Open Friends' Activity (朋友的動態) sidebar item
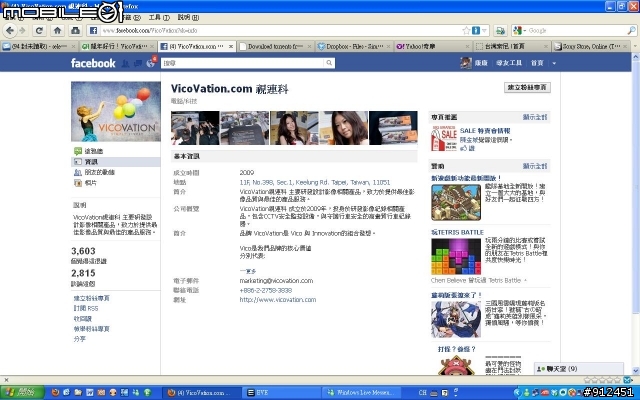 pyautogui.click(x=98, y=172)
